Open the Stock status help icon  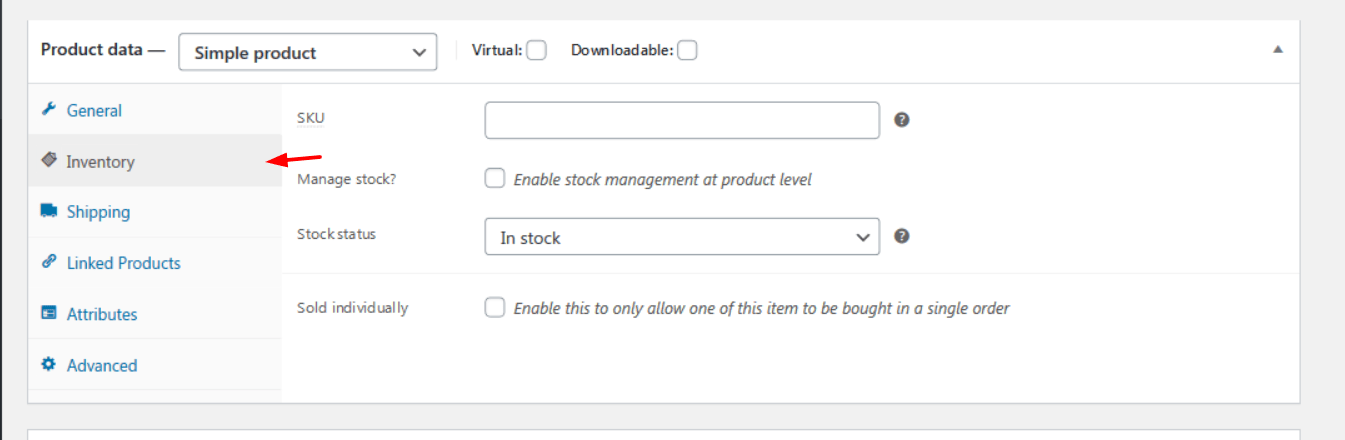click(x=901, y=237)
